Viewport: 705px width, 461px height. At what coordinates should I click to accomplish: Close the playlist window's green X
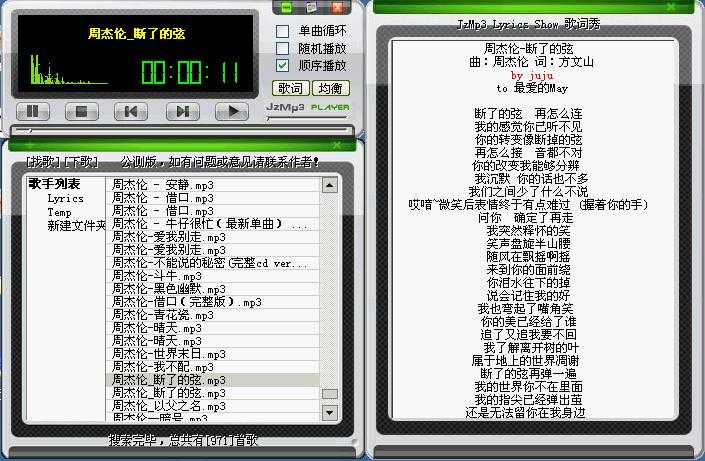click(x=337, y=145)
